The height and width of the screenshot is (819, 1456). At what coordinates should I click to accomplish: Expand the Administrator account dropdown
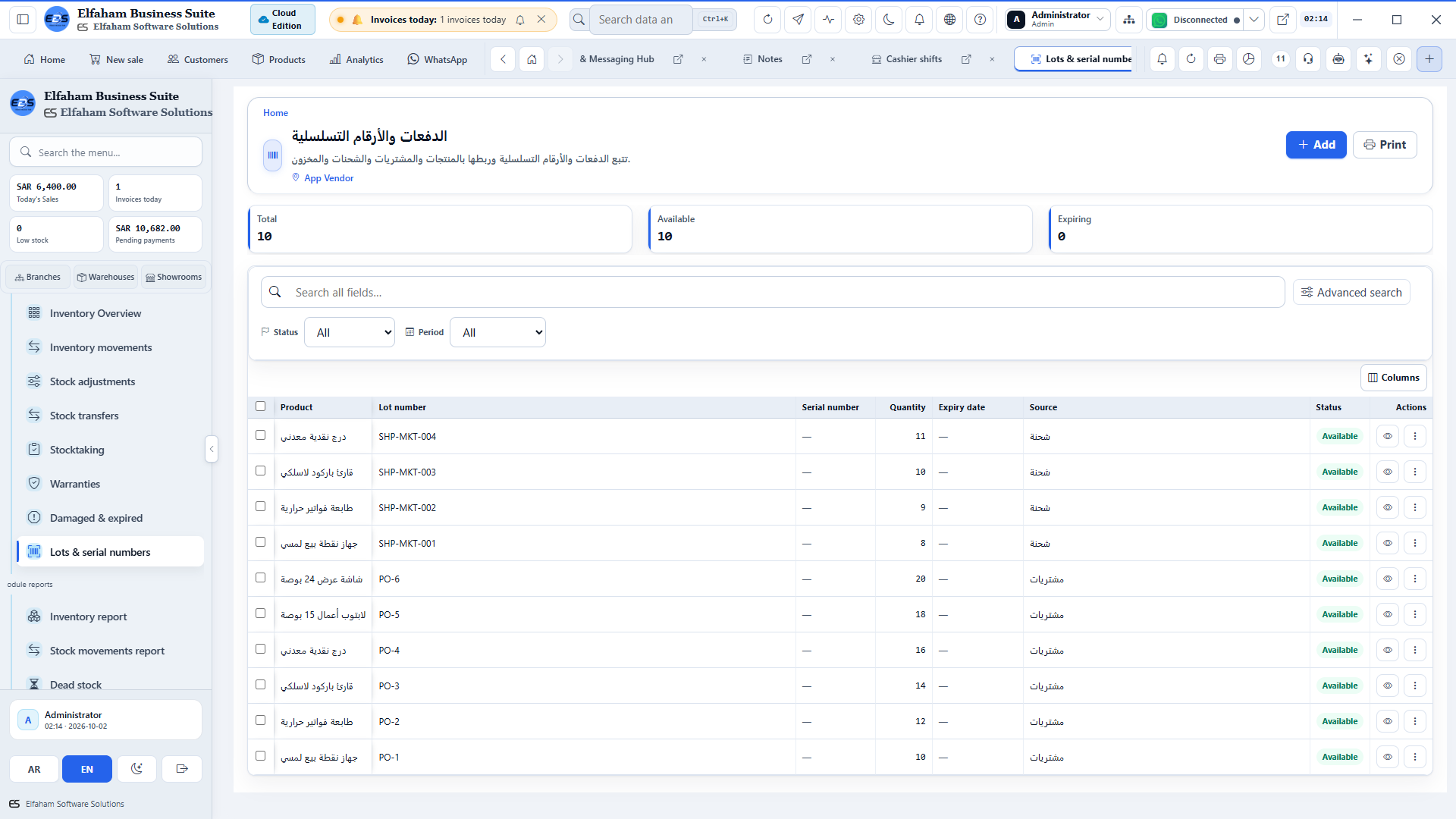coord(1059,20)
